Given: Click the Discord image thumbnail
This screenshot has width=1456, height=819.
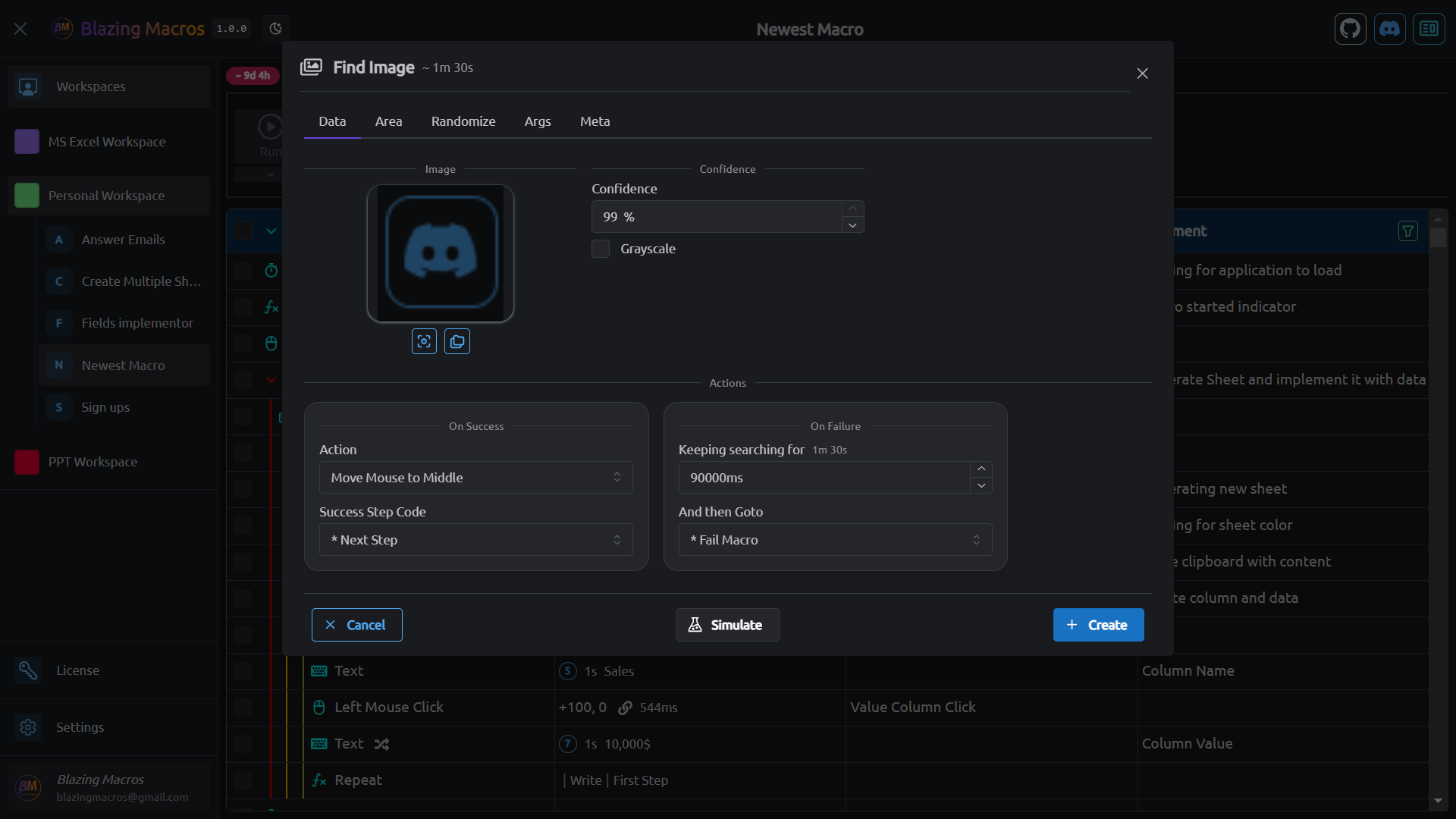Looking at the screenshot, I should click(x=441, y=253).
